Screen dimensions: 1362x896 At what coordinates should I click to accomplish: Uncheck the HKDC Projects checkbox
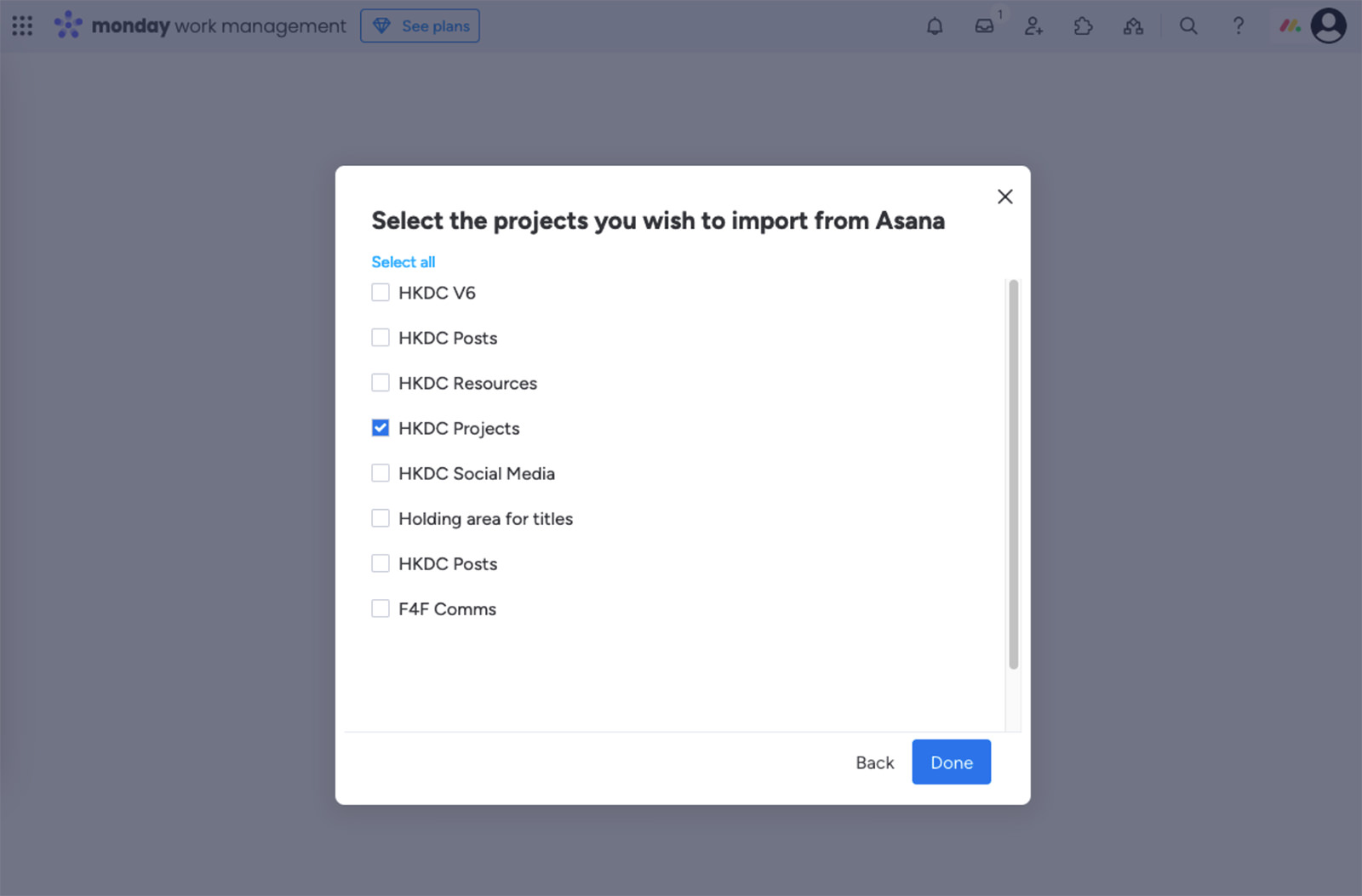point(381,428)
